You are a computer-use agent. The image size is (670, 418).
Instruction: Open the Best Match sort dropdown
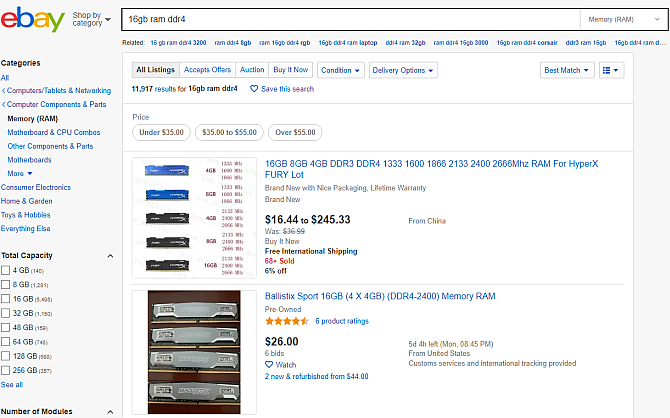click(x=567, y=70)
